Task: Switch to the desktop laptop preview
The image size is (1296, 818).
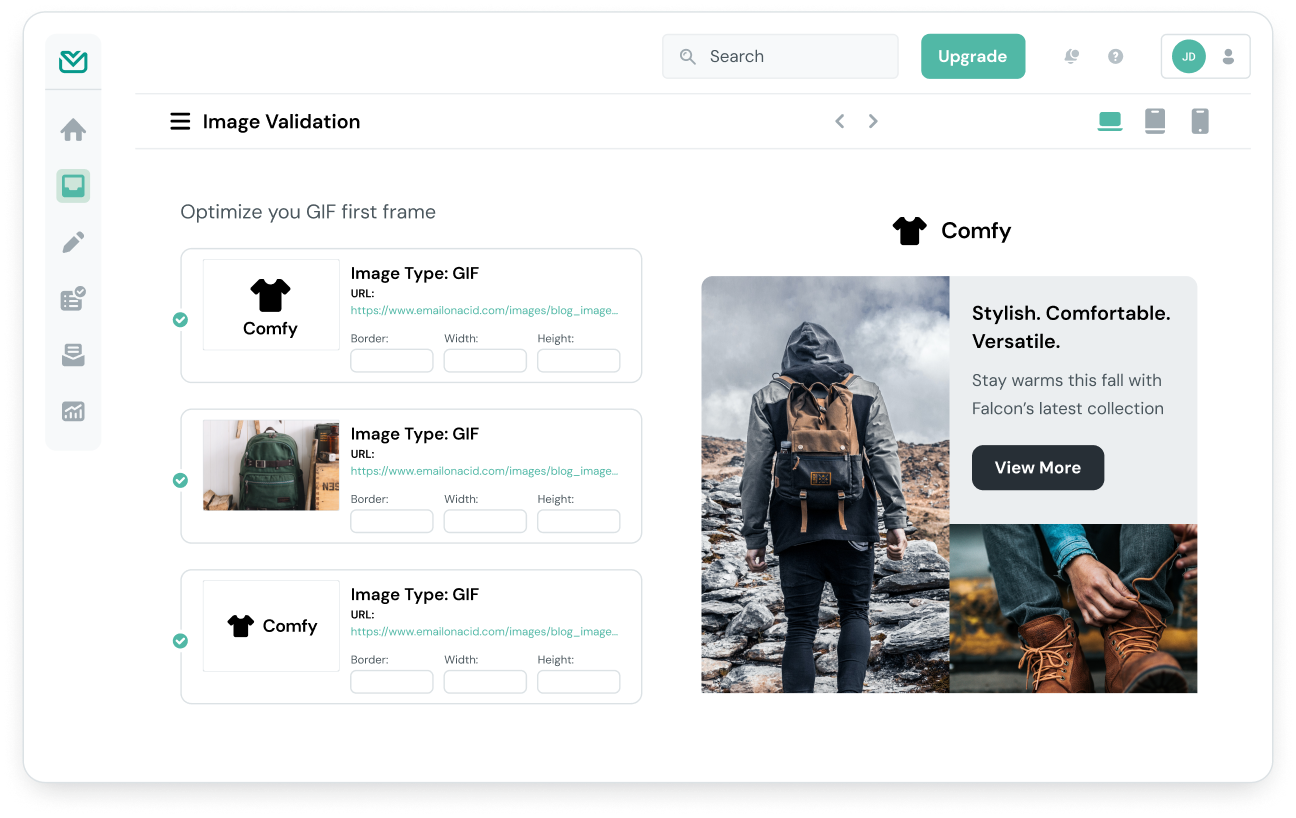Action: pos(1110,122)
